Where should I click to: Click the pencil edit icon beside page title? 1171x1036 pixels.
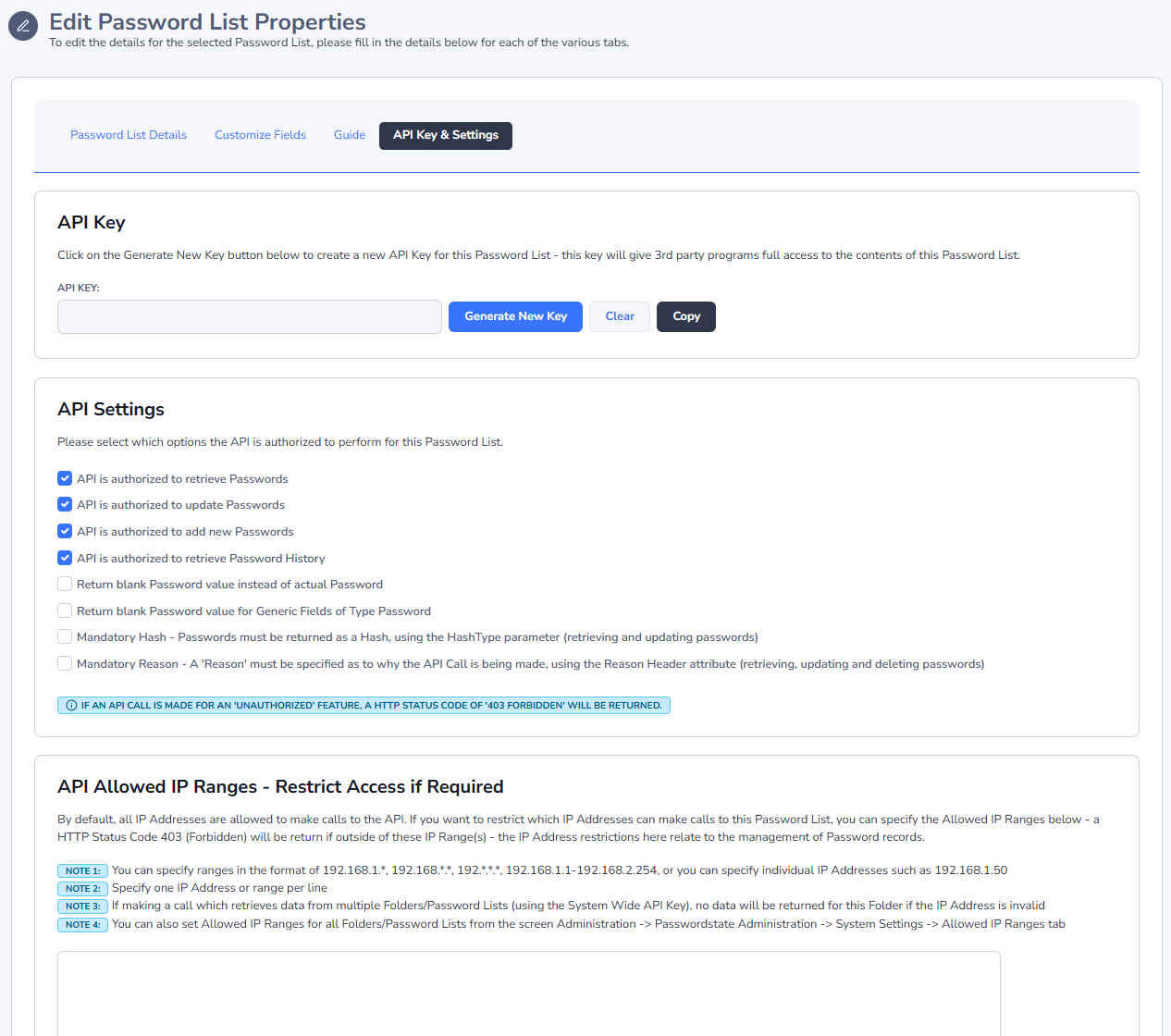click(x=23, y=26)
